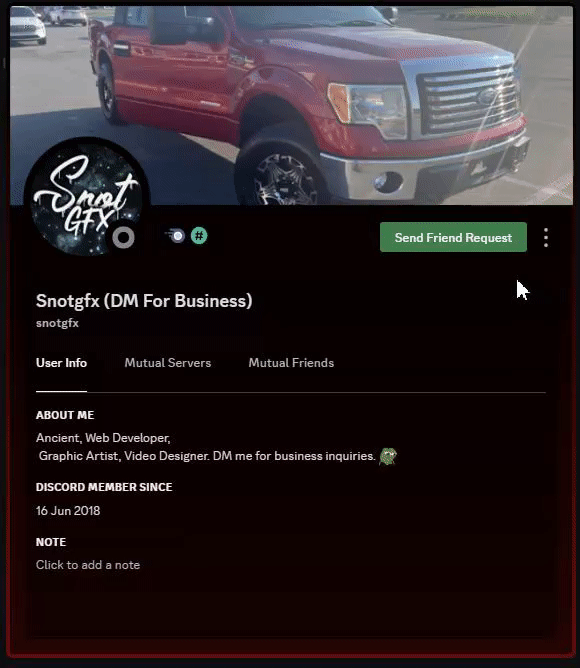The width and height of the screenshot is (580, 668).
Task: Click the note field to add a note
Action: 88,565
